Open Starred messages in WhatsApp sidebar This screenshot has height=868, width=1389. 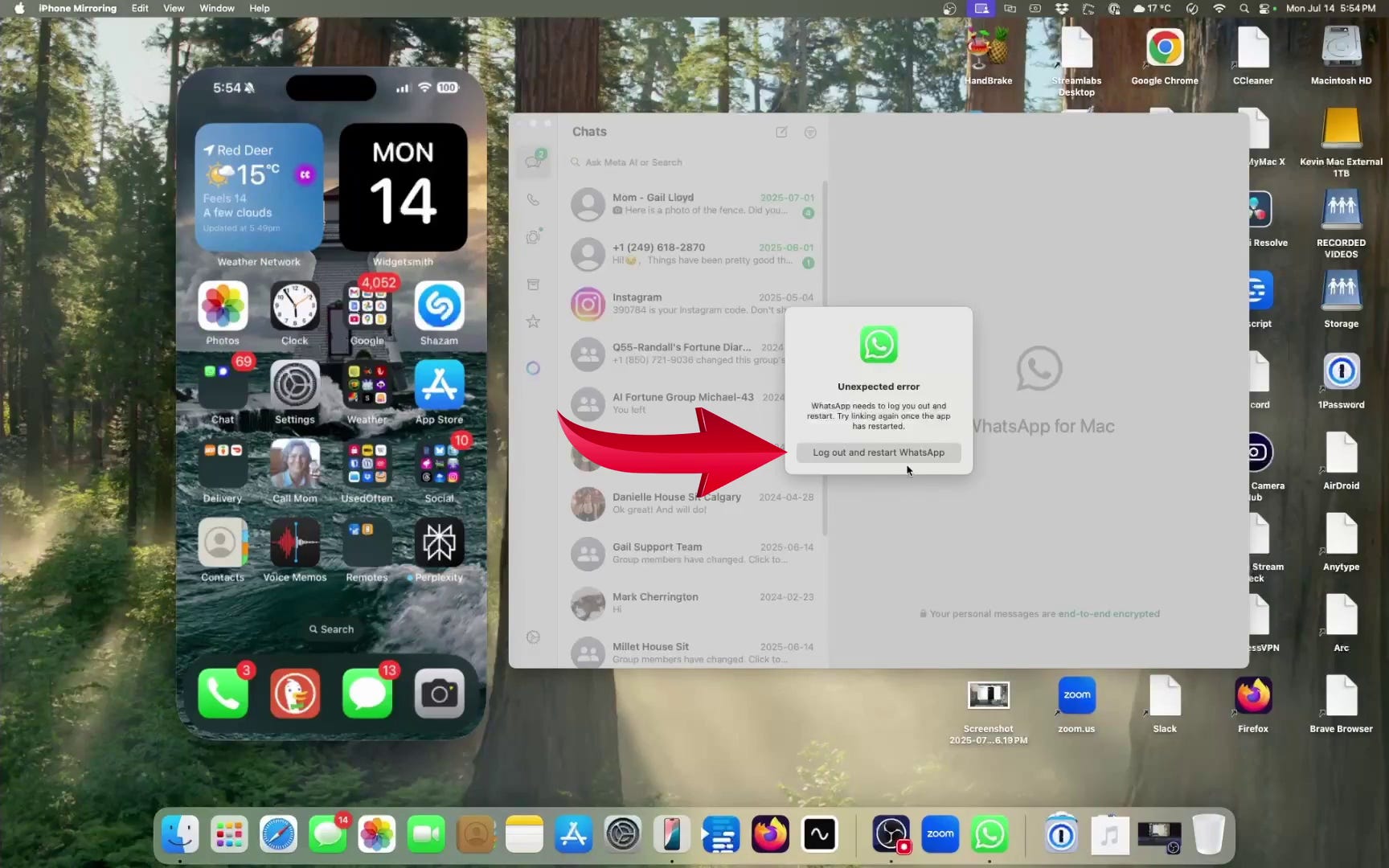point(533,321)
